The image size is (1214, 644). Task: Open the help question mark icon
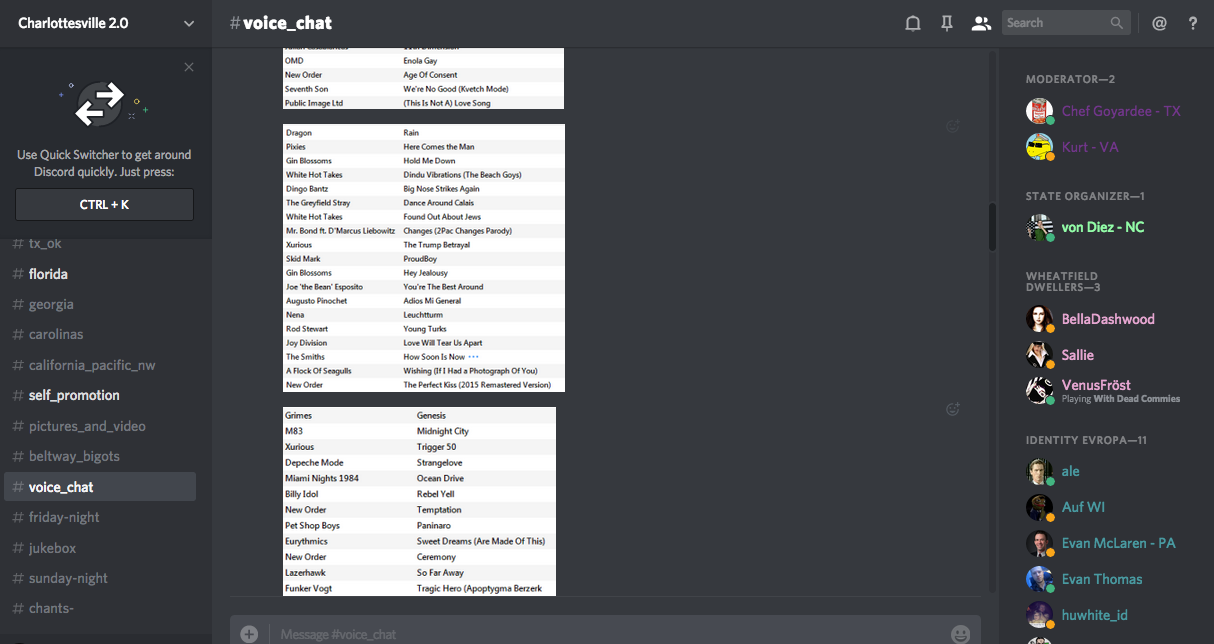click(1193, 23)
